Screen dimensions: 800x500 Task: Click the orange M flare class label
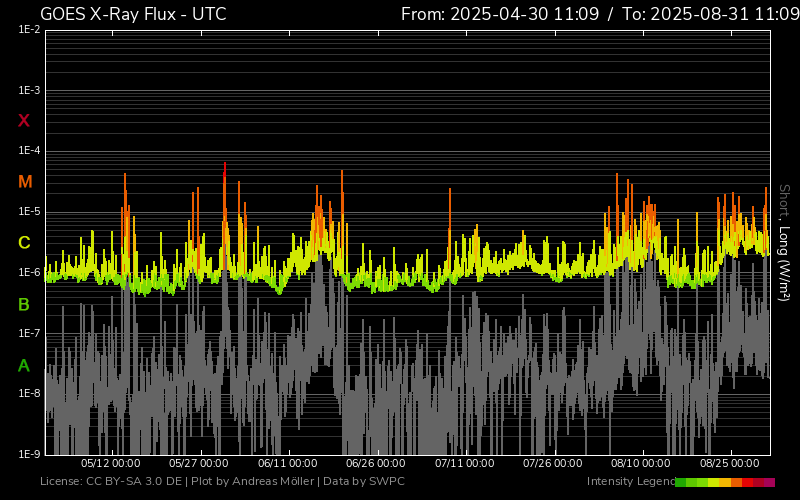pyautogui.click(x=25, y=182)
